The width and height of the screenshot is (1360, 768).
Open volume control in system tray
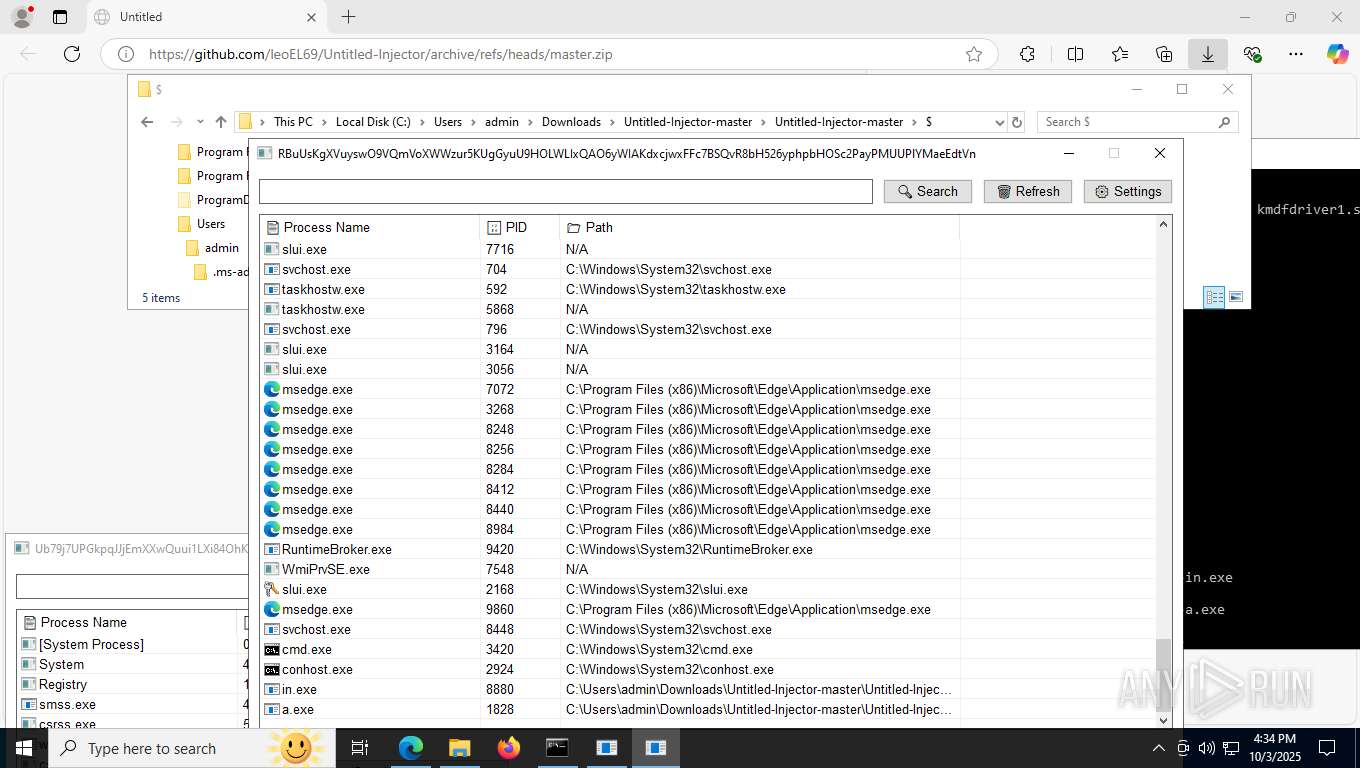point(1207,748)
